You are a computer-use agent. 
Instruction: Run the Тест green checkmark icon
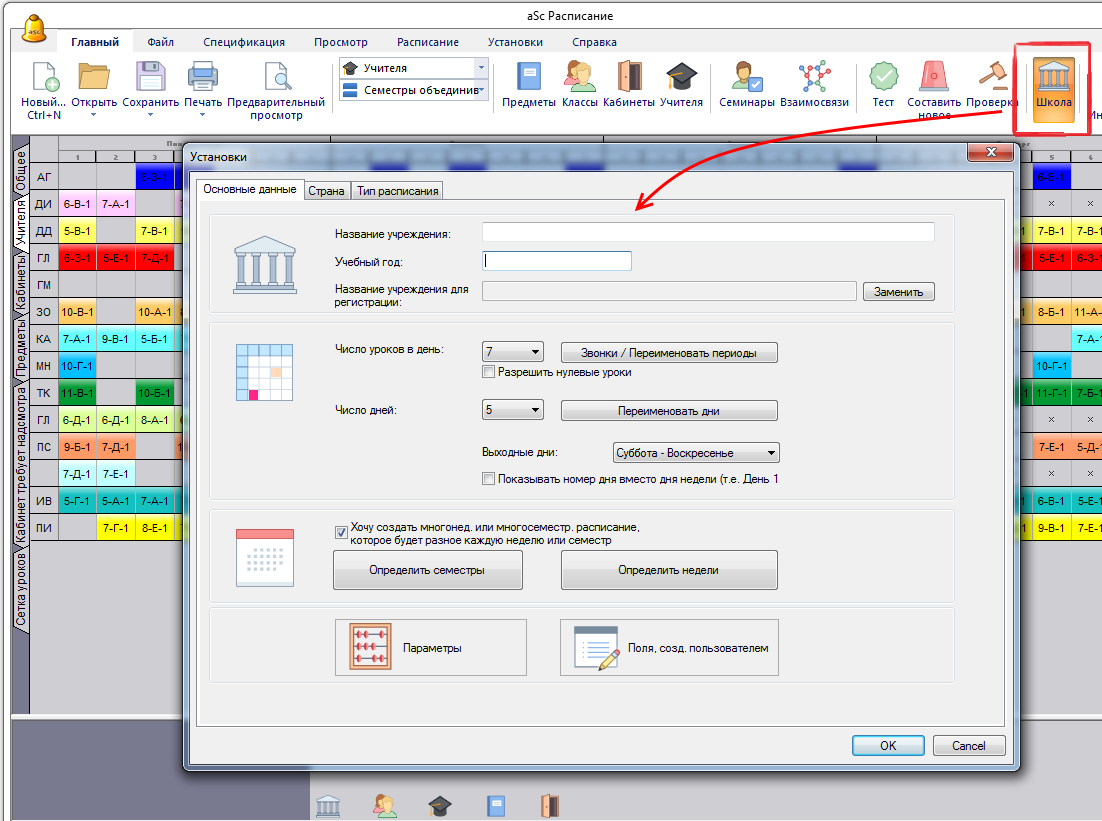[883, 78]
